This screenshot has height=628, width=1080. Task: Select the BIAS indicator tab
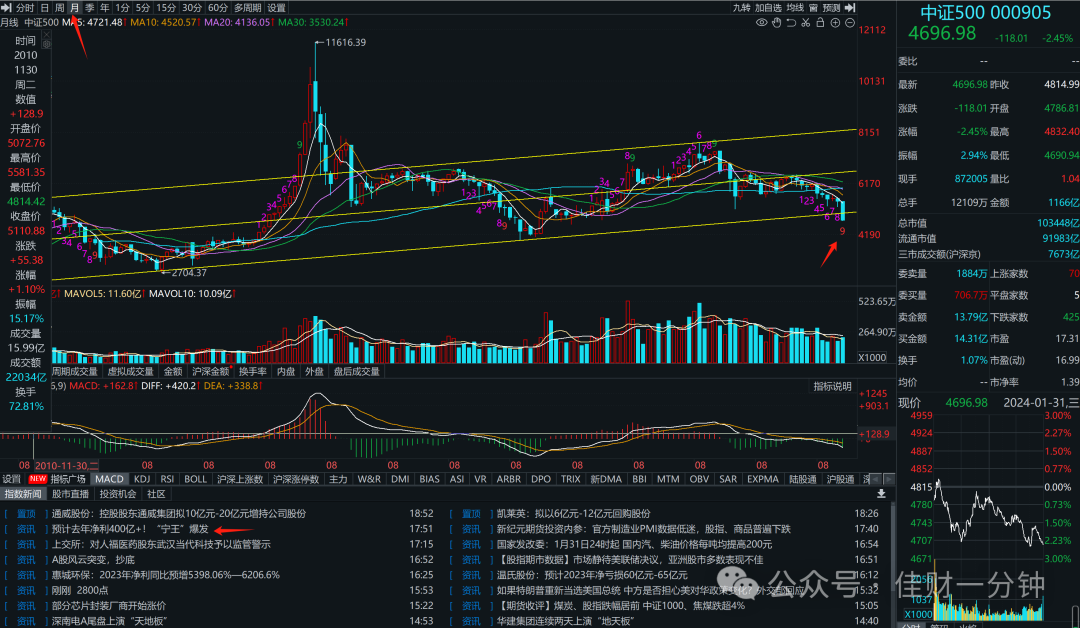(429, 479)
